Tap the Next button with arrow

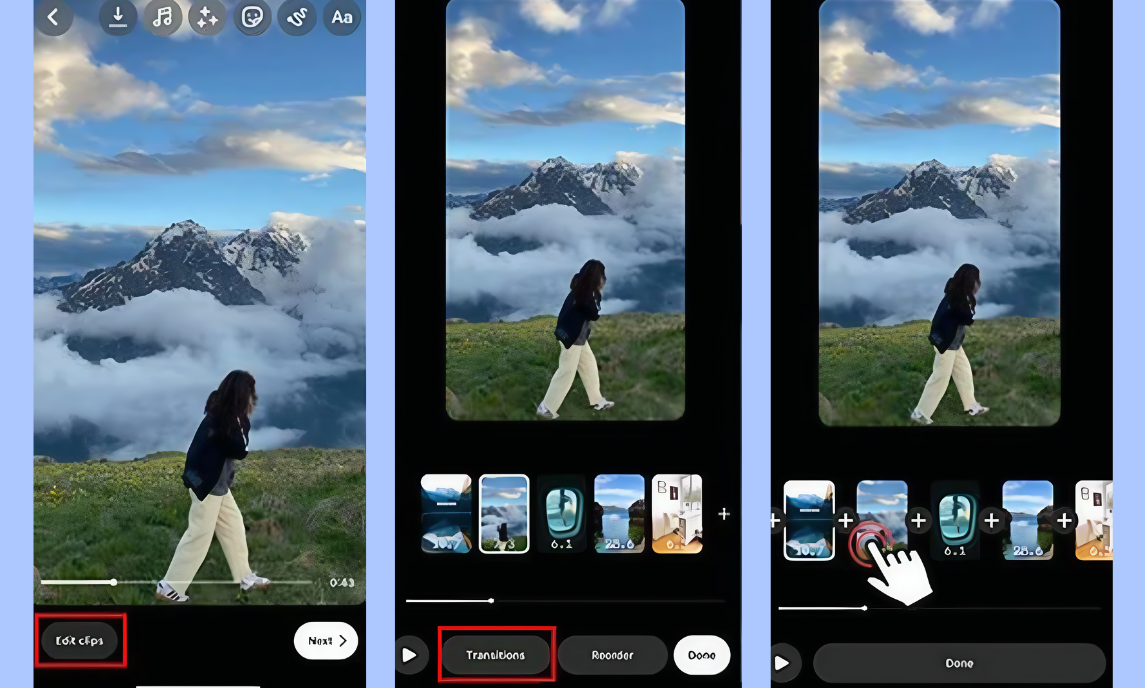tap(326, 641)
